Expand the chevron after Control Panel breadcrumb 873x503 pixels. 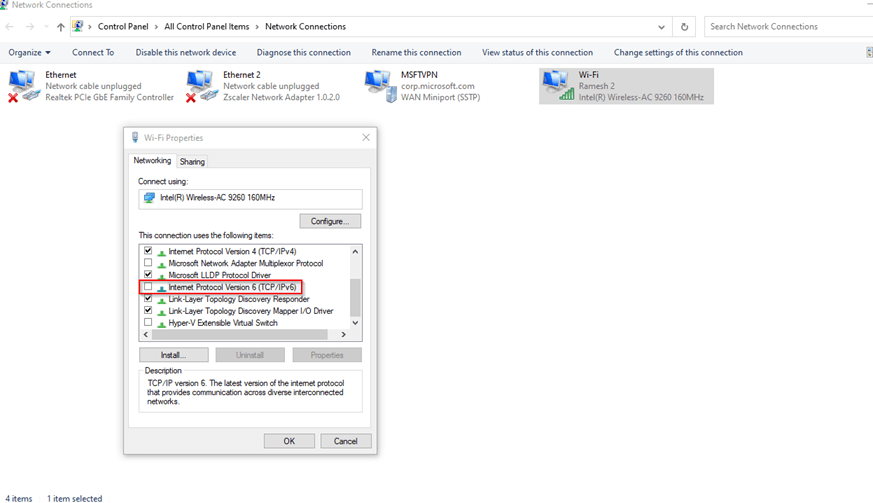(156, 27)
